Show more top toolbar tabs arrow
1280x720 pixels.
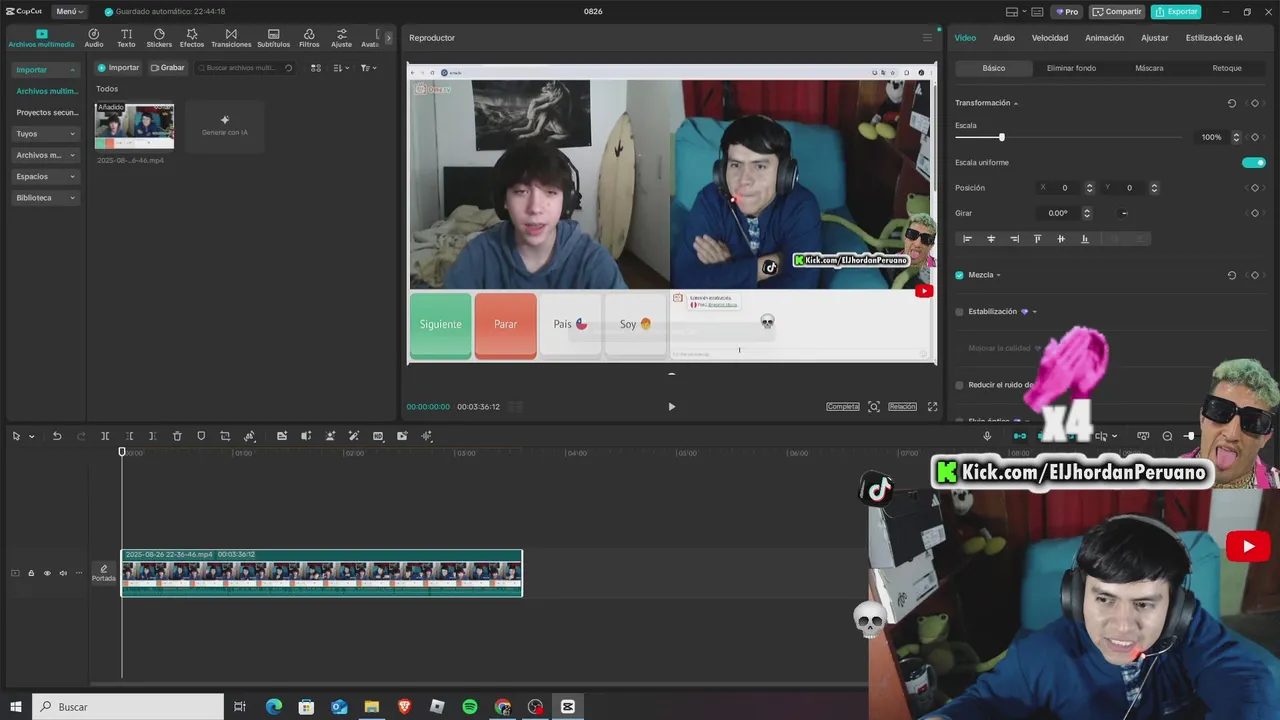coord(389,38)
